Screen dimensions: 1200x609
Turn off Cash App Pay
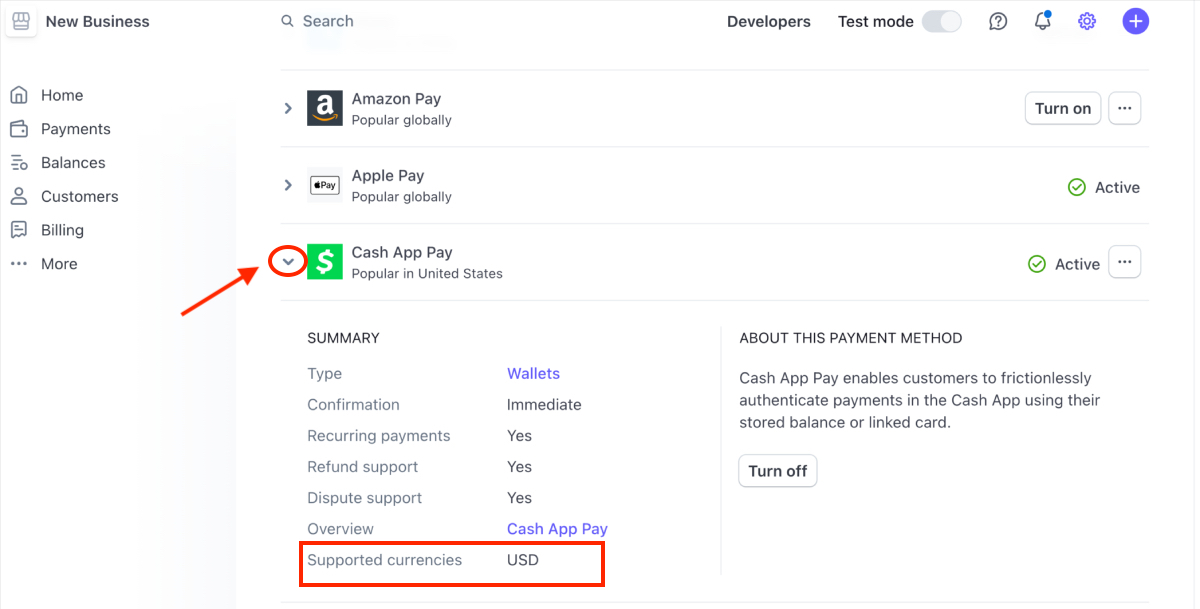(x=778, y=471)
